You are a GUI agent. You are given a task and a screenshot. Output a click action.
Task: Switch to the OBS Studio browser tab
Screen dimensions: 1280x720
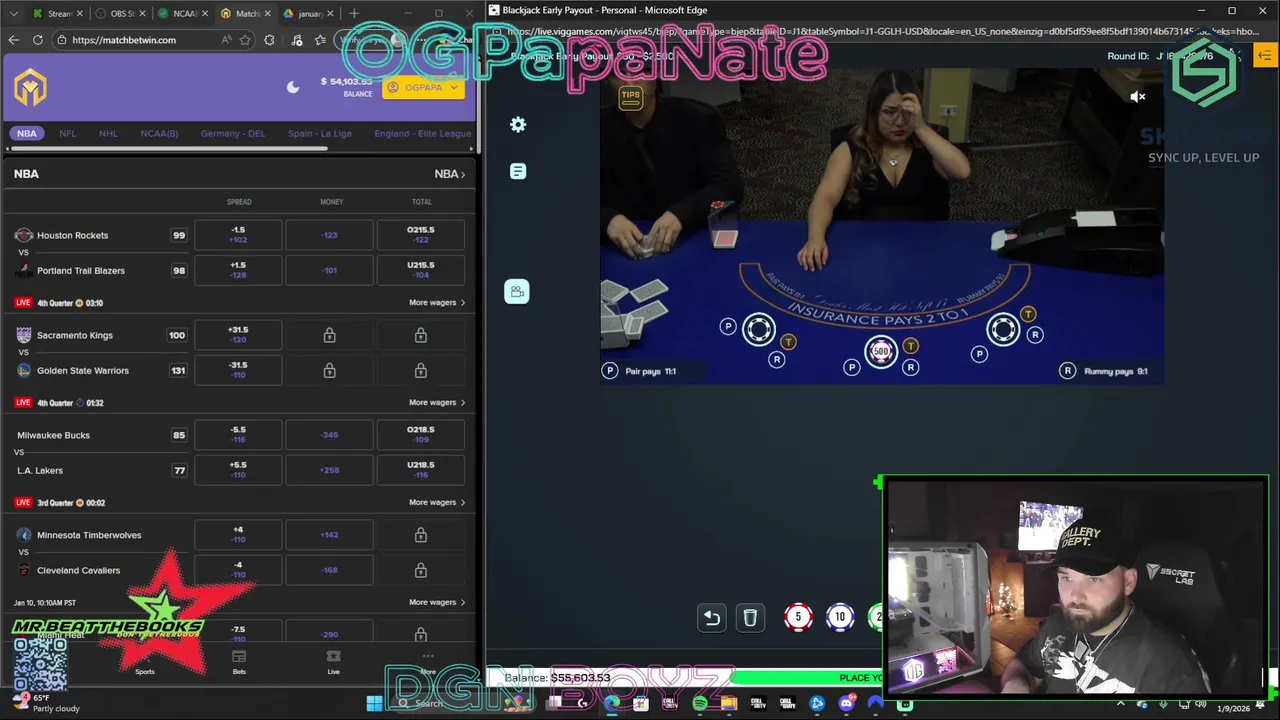click(119, 14)
